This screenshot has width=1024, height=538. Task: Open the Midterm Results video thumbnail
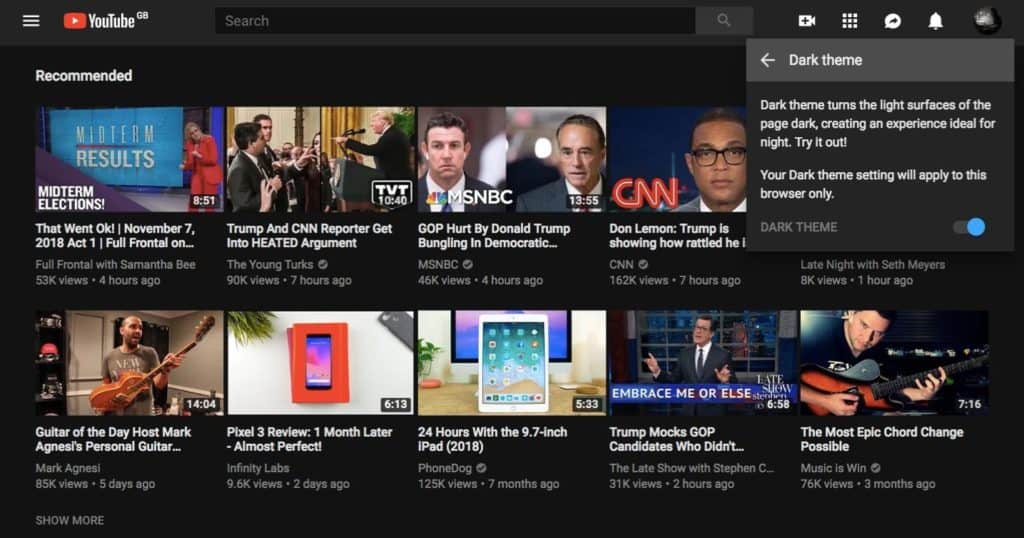coord(129,159)
